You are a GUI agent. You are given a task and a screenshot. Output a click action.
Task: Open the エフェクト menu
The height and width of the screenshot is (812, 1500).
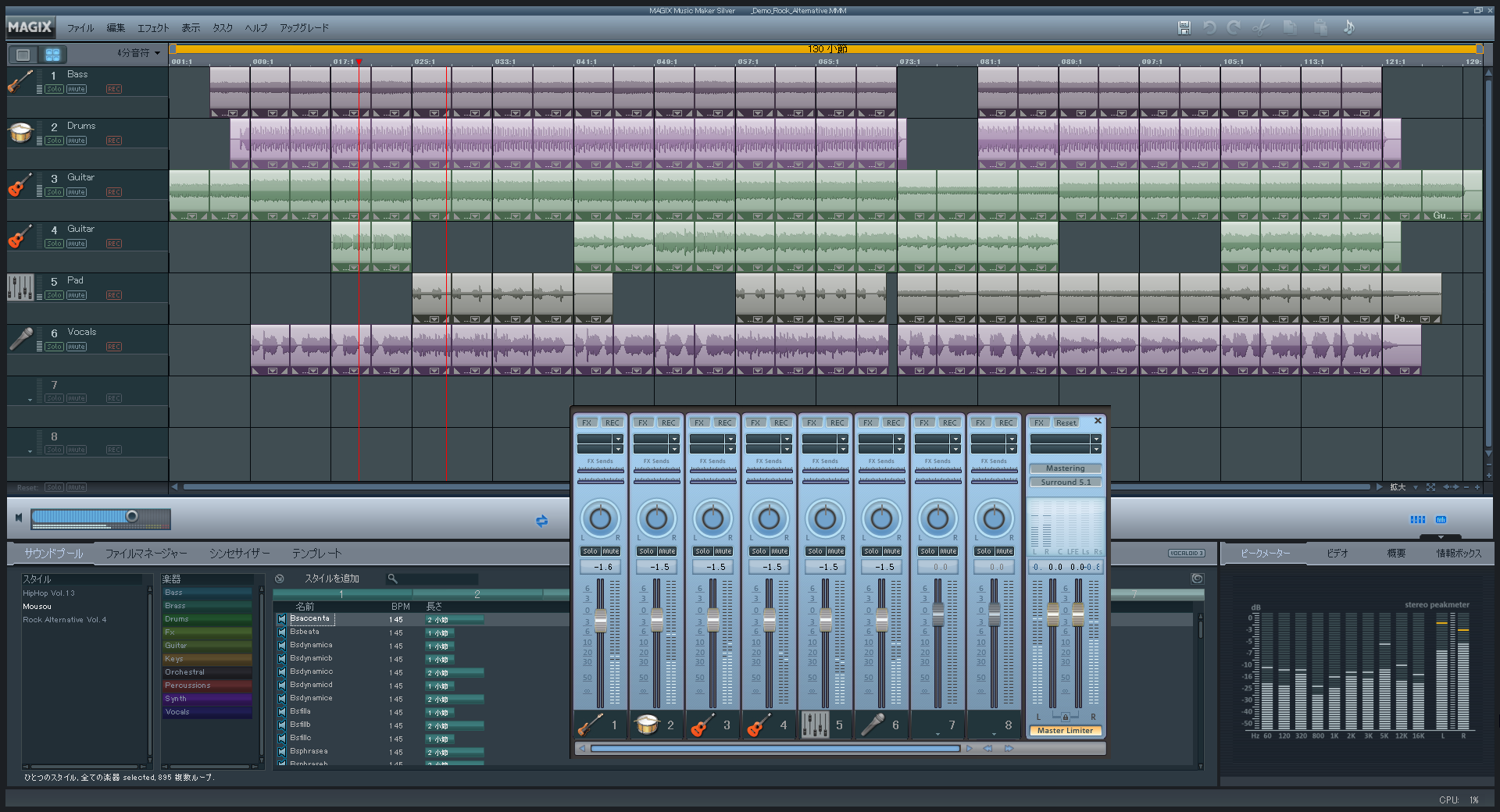point(153,28)
